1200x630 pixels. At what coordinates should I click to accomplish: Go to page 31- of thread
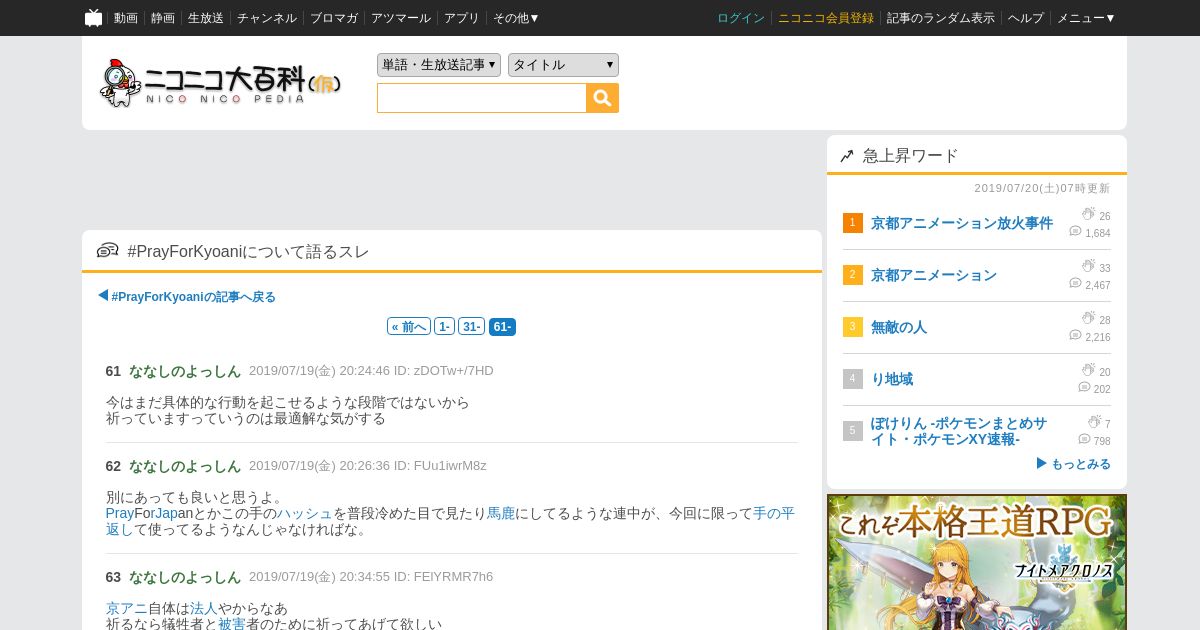point(472,327)
